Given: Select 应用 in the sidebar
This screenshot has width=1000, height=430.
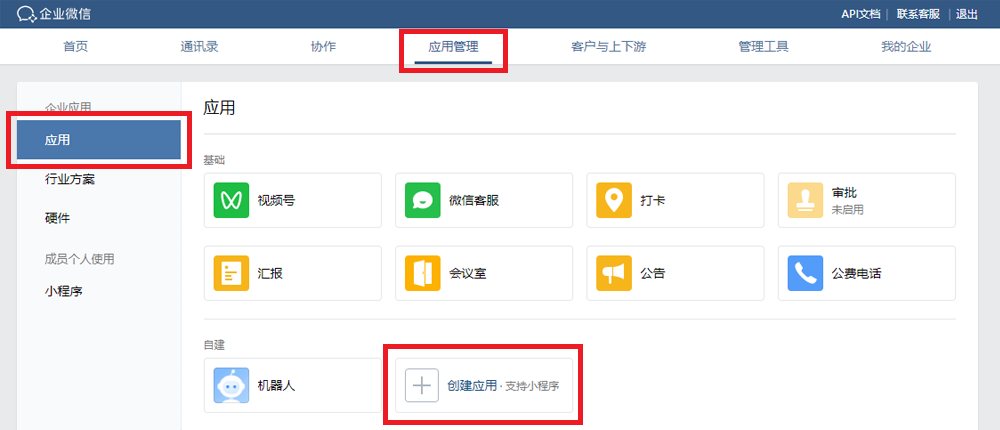Looking at the screenshot, I should [x=99, y=140].
